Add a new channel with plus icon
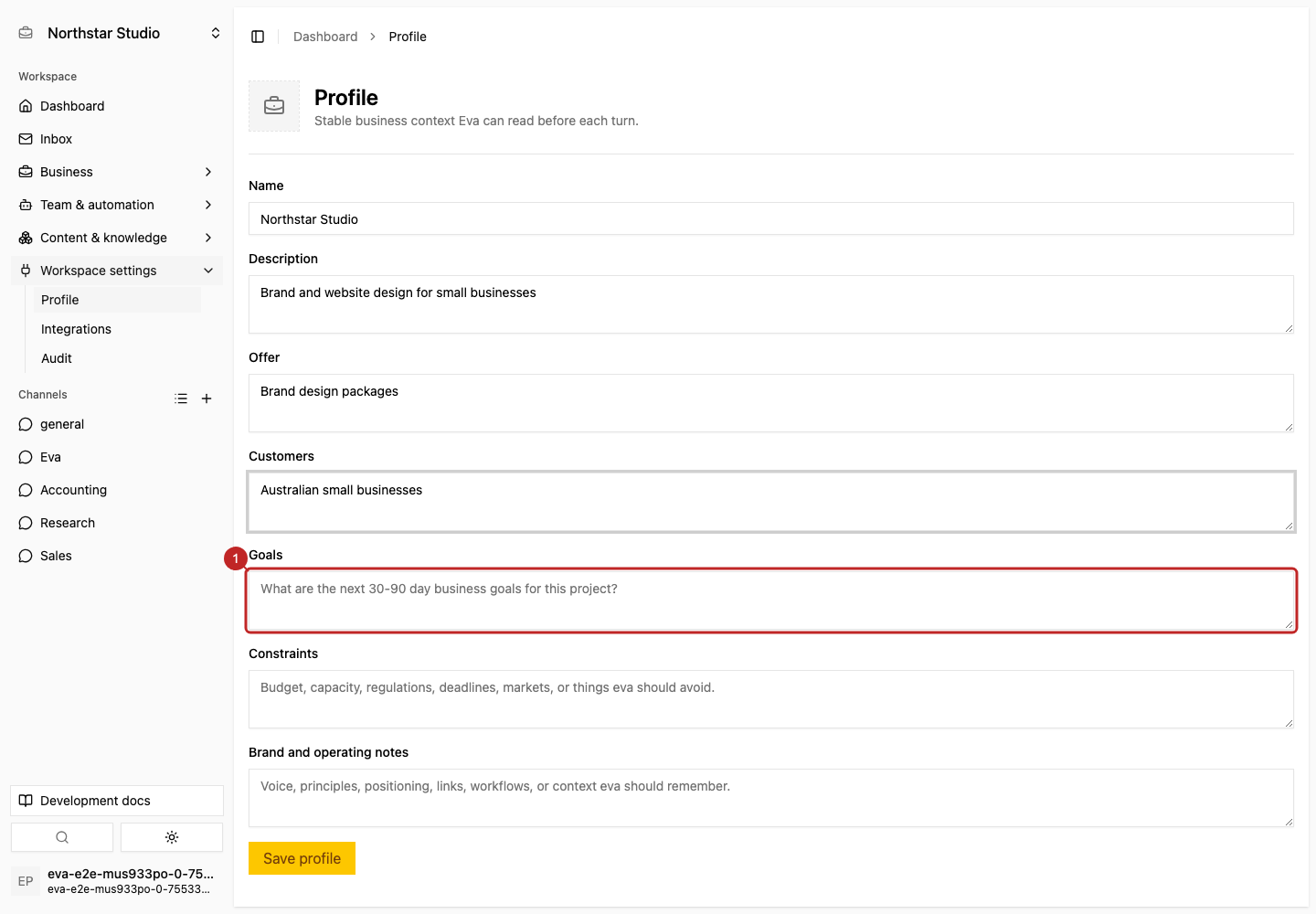1316x914 pixels. tap(207, 399)
